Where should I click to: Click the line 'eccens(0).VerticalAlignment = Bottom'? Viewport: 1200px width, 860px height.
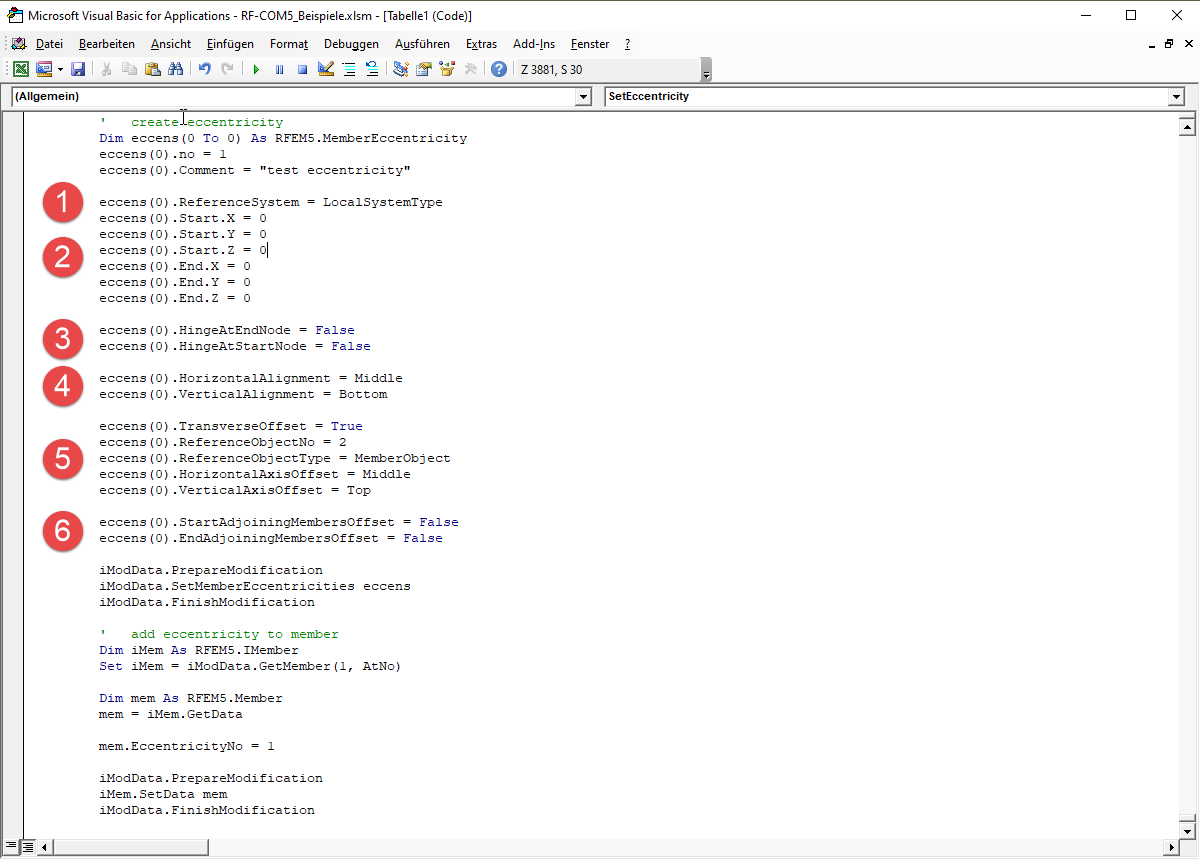[x=243, y=394]
